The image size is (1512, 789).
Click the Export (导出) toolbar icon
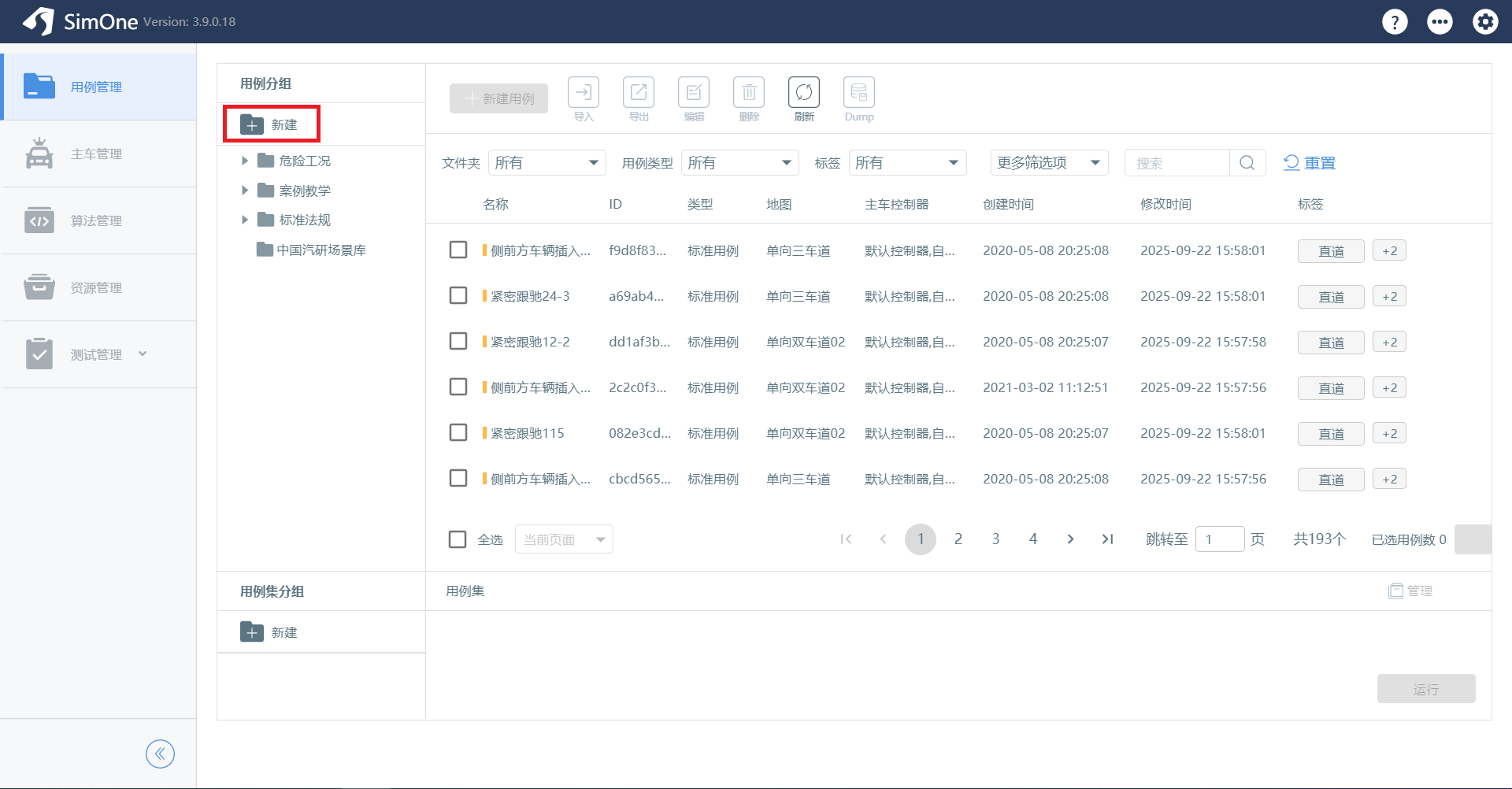tap(639, 92)
